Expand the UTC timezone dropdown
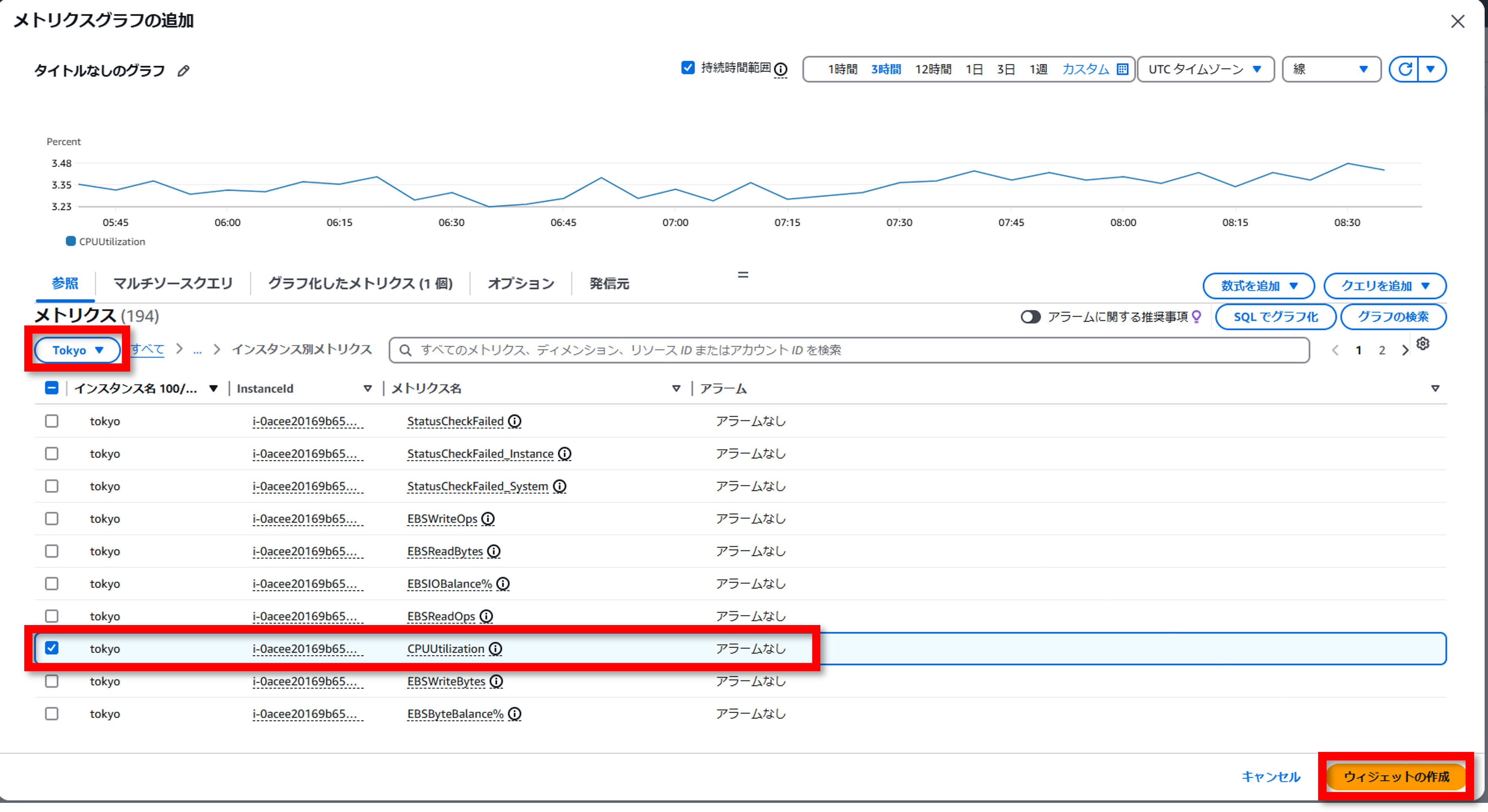The width and height of the screenshot is (1488, 812). [x=1205, y=69]
